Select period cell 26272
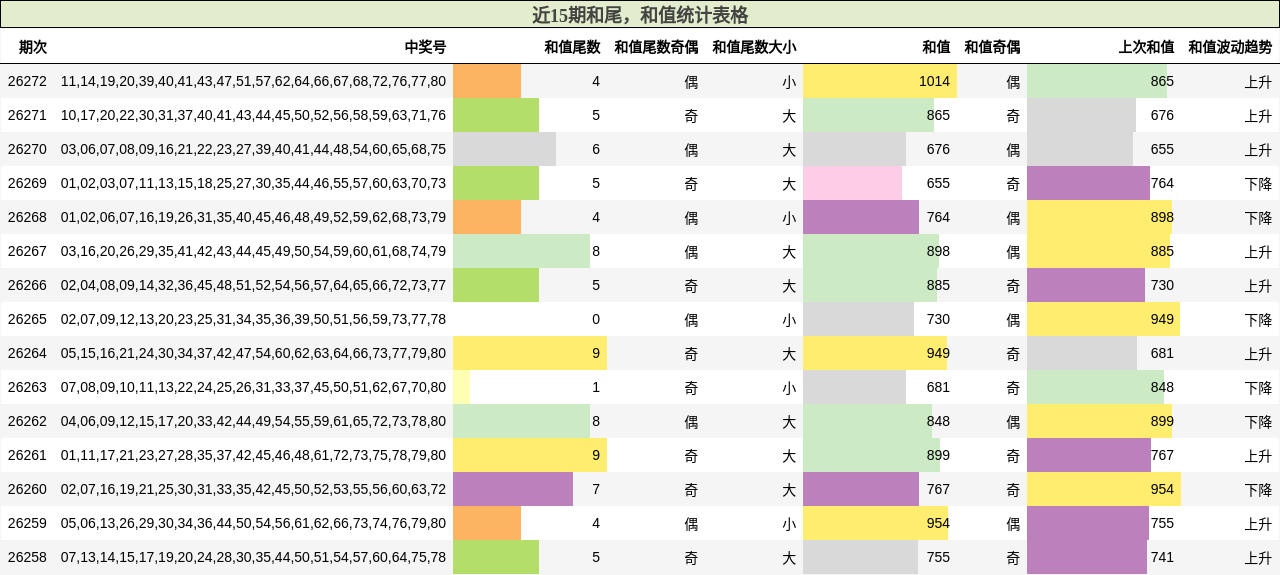 (27, 81)
